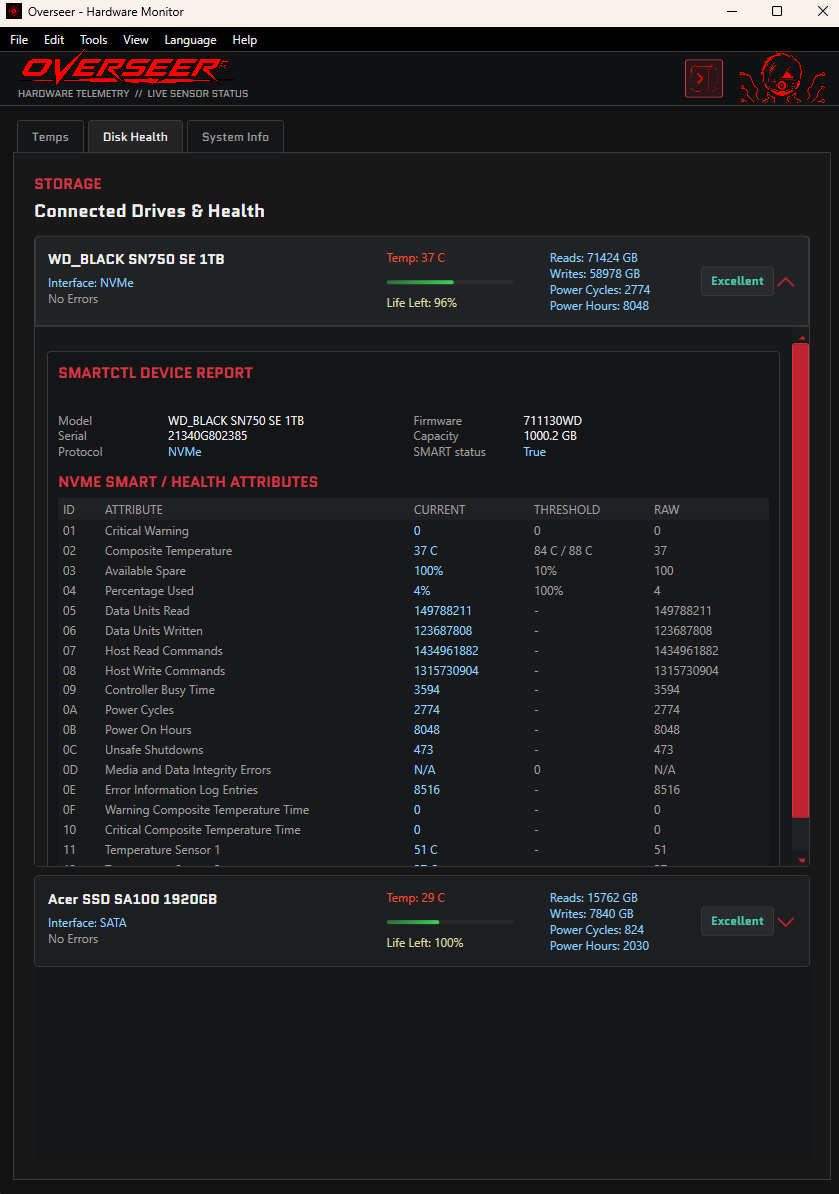The image size is (839, 1194).
Task: Select Media and Data Integrity Errors row
Action: pos(413,770)
